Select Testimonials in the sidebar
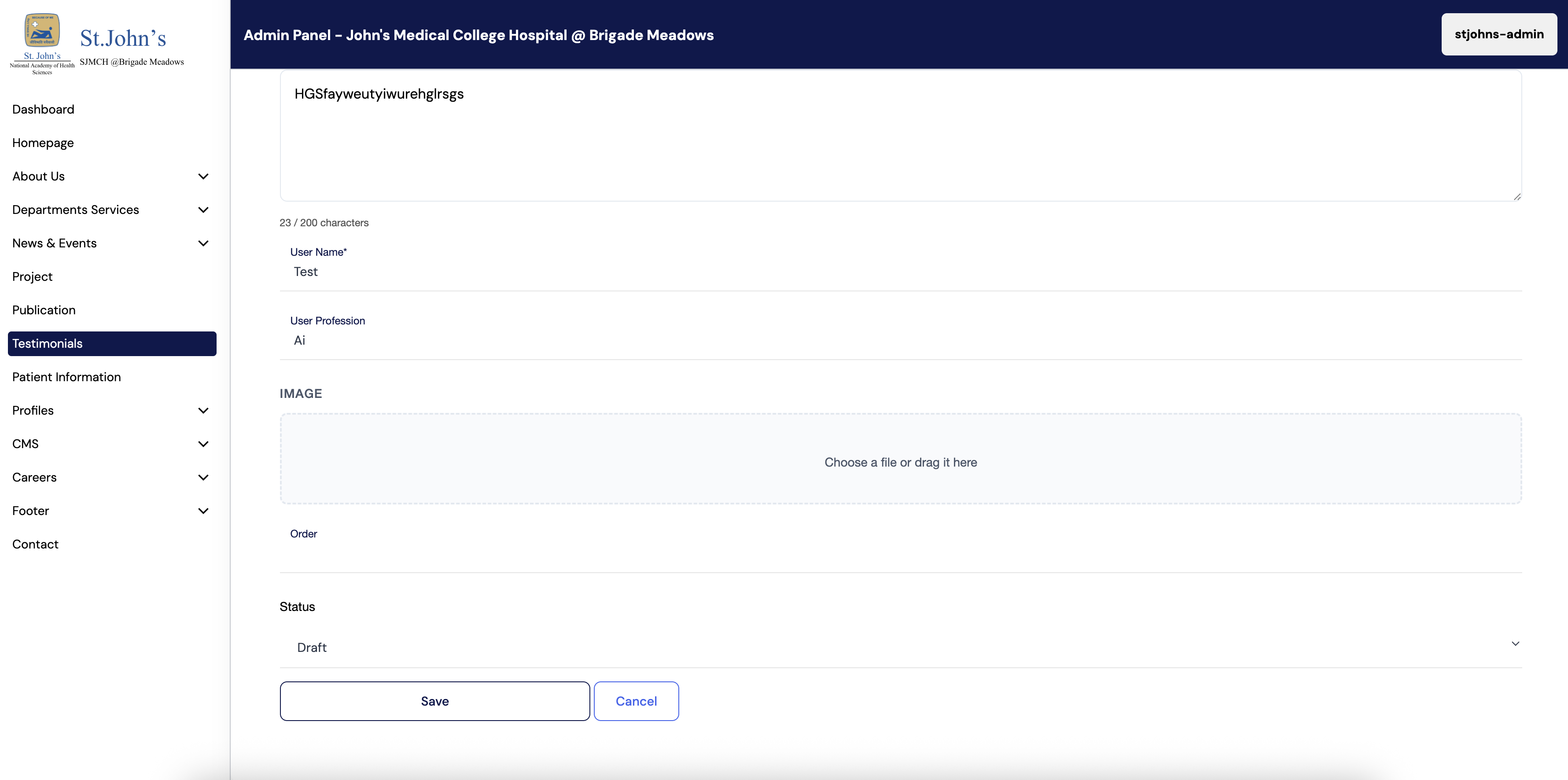Viewport: 1568px width, 780px height. (x=112, y=343)
